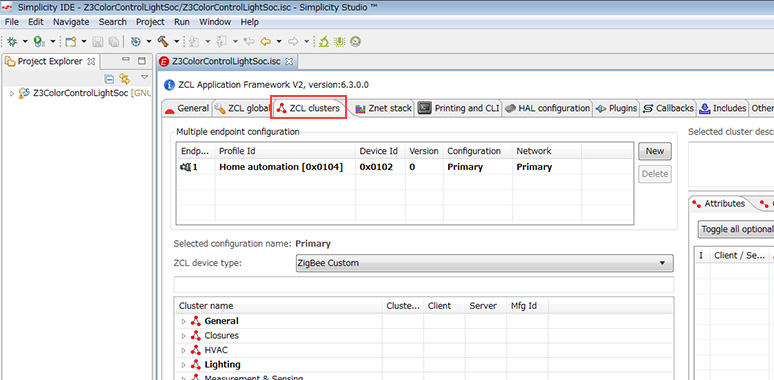Image resolution: width=774 pixels, height=380 pixels.
Task: Close the Z3ColorControlLightSoc.isc editor tab
Action: click(x=289, y=62)
